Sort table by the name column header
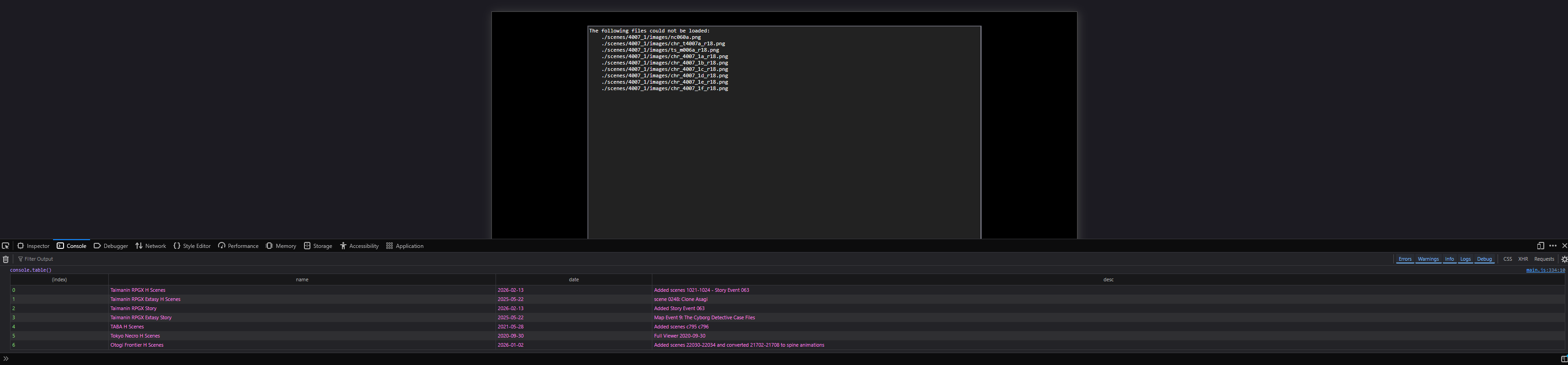Image resolution: width=1568 pixels, height=365 pixels. click(302, 279)
